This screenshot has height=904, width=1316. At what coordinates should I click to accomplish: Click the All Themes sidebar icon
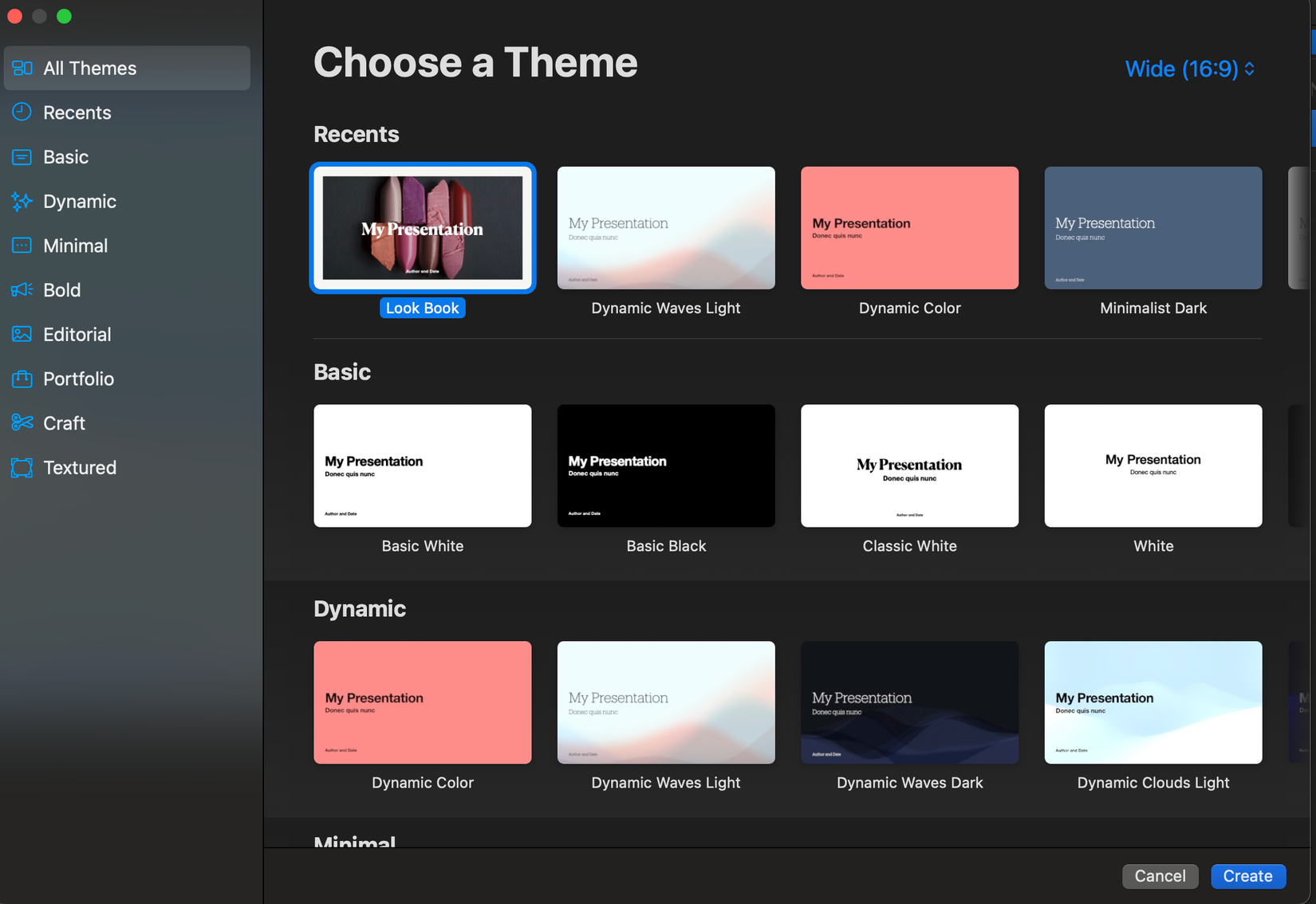[x=22, y=69]
